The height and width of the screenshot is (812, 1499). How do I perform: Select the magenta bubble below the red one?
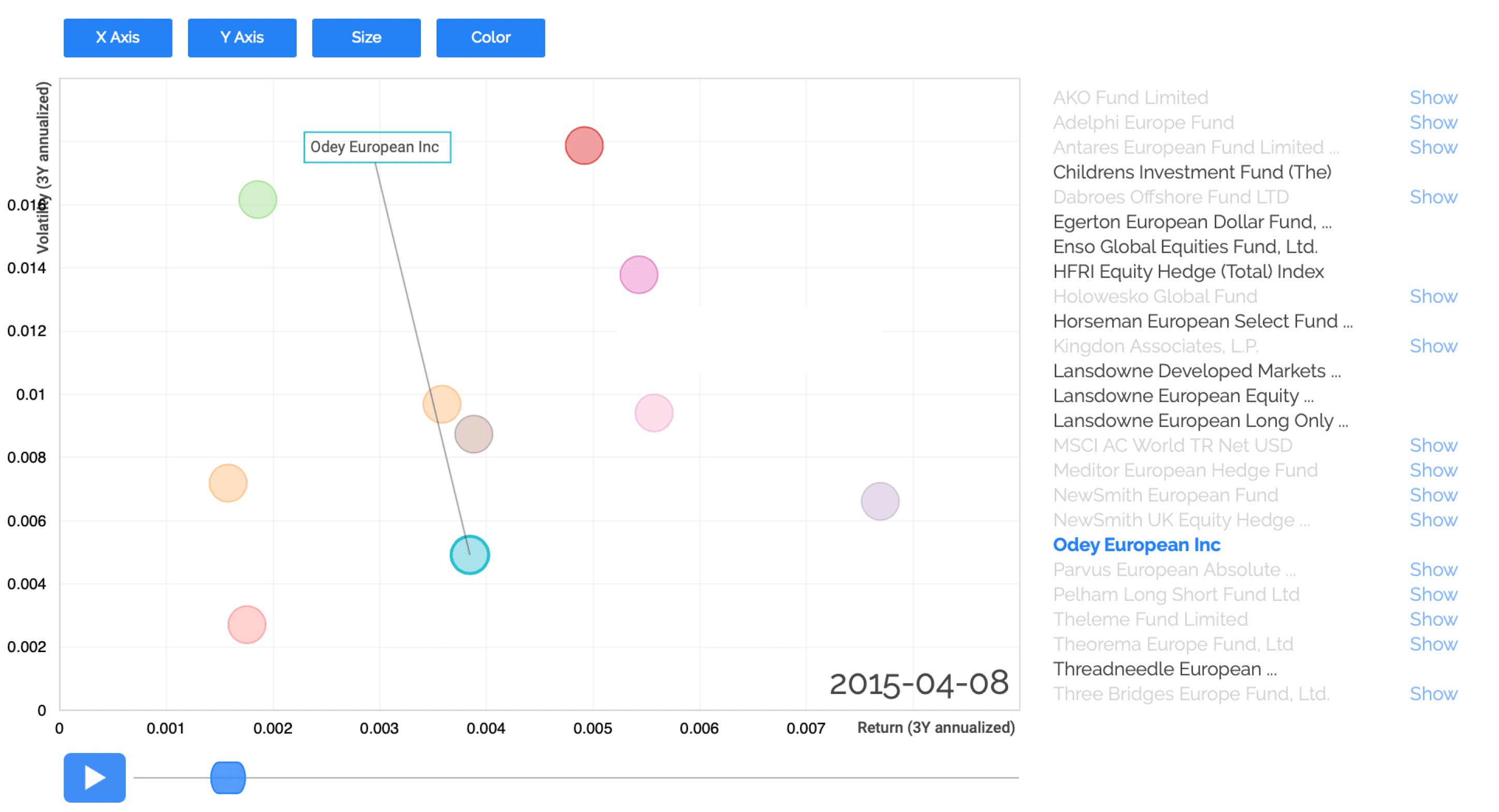639,274
